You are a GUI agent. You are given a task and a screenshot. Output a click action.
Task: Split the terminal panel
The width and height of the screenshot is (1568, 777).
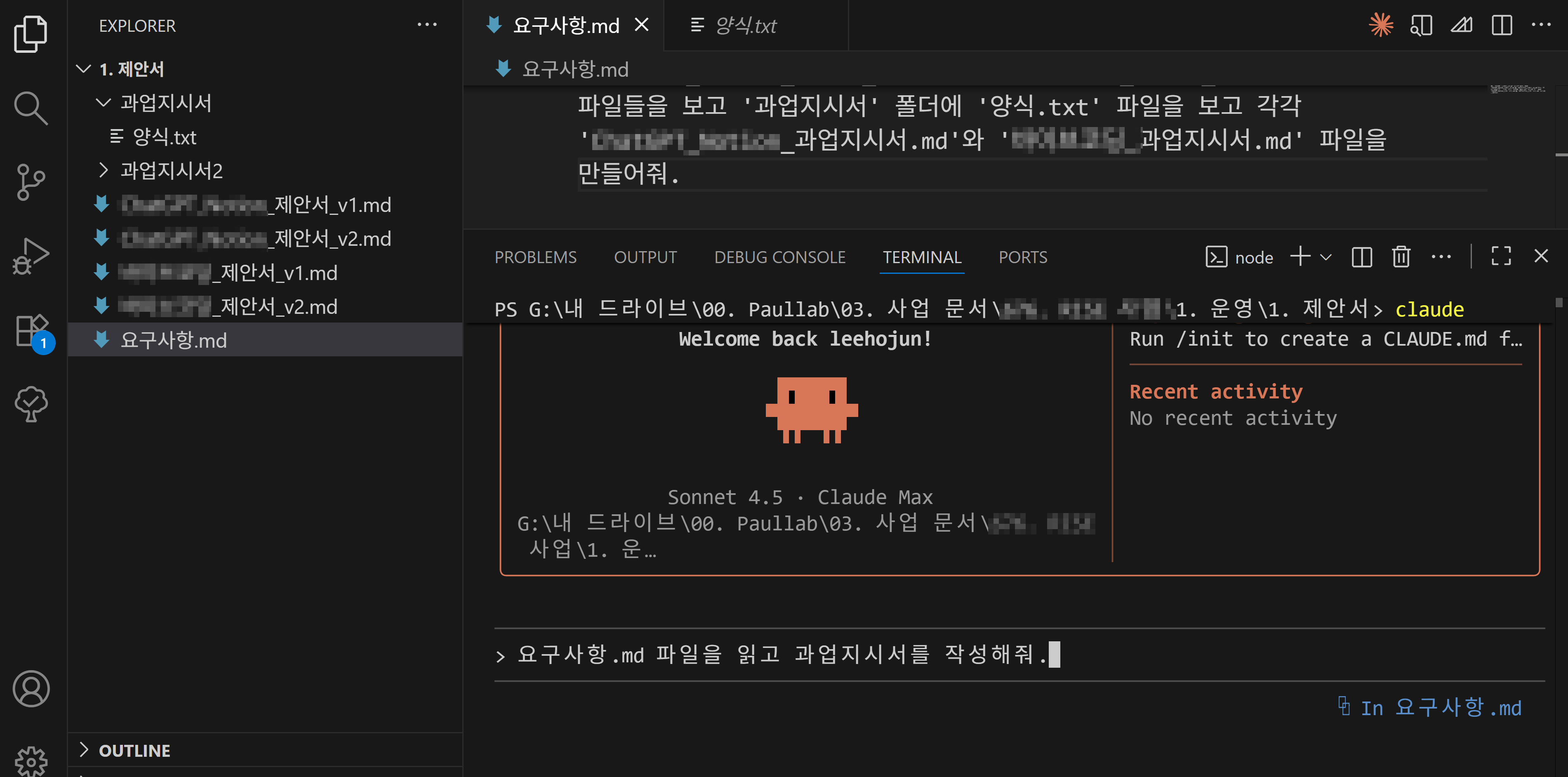[1362, 257]
